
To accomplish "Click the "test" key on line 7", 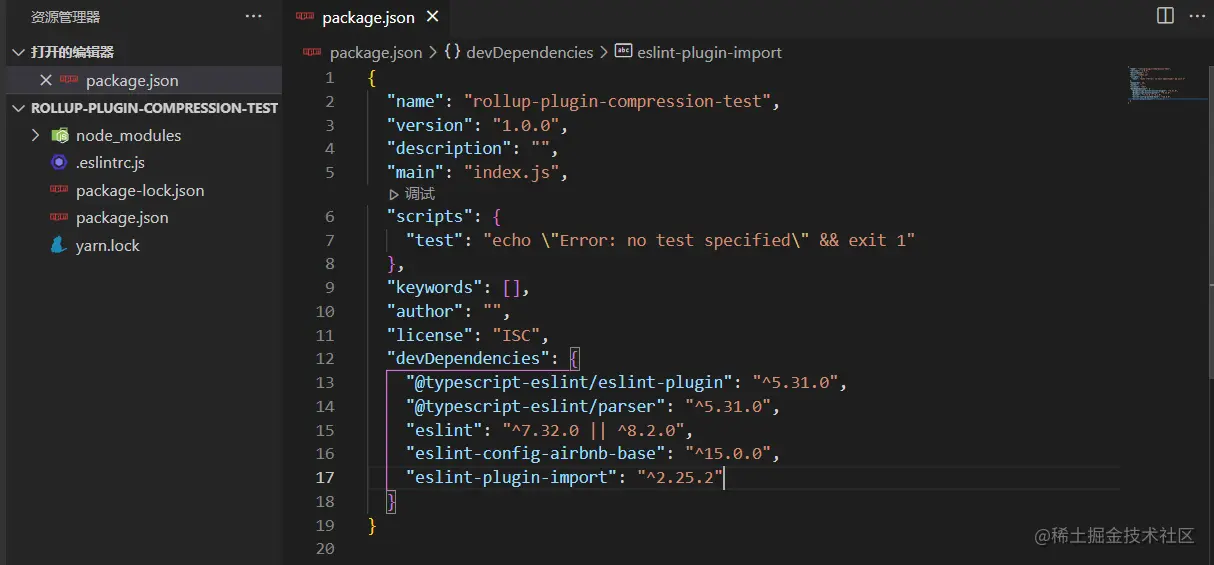I will 435,240.
